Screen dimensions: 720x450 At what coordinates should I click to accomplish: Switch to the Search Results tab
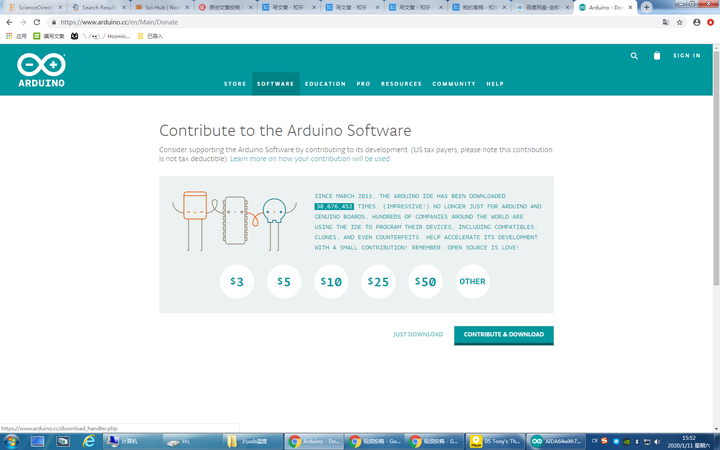click(x=97, y=7)
